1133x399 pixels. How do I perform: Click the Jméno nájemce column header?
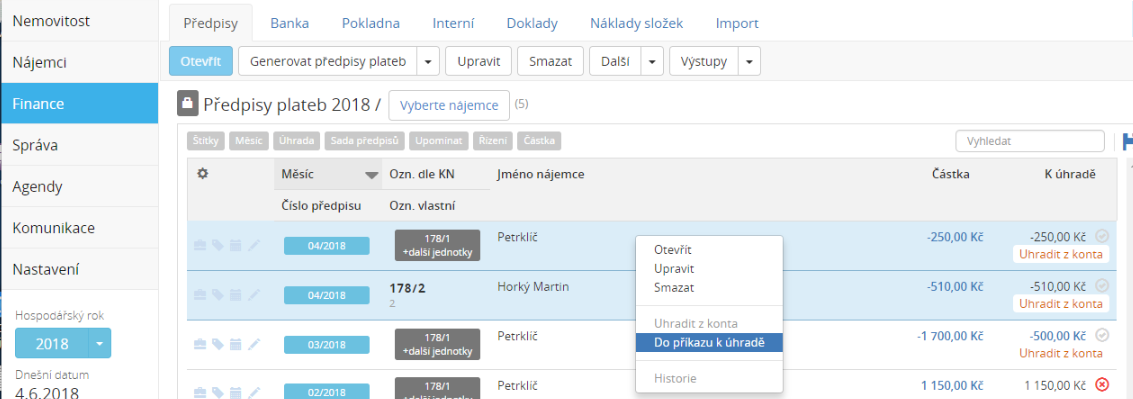[540, 174]
